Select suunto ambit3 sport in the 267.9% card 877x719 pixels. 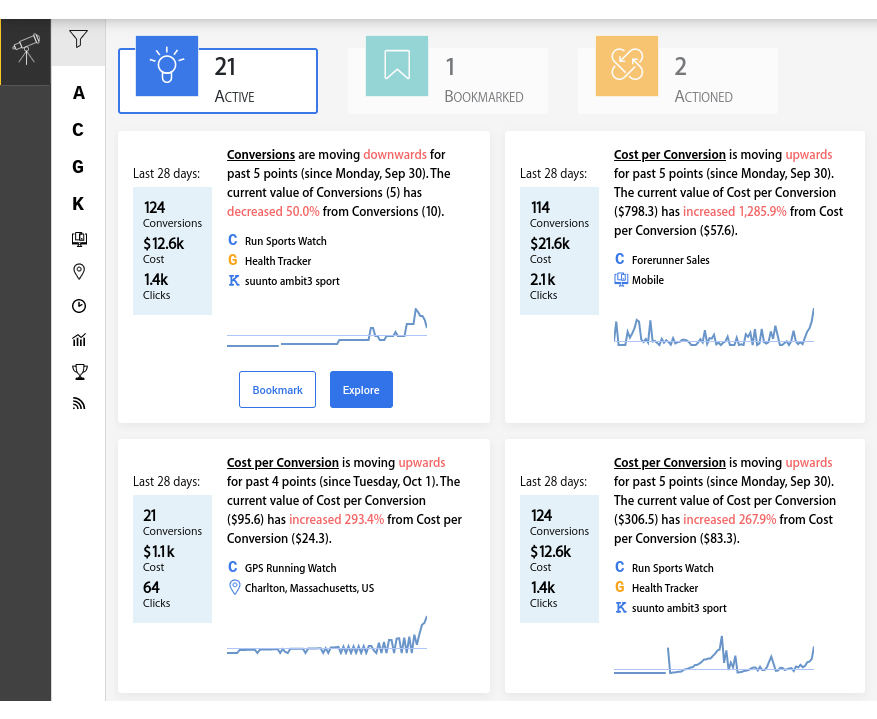[x=679, y=608]
